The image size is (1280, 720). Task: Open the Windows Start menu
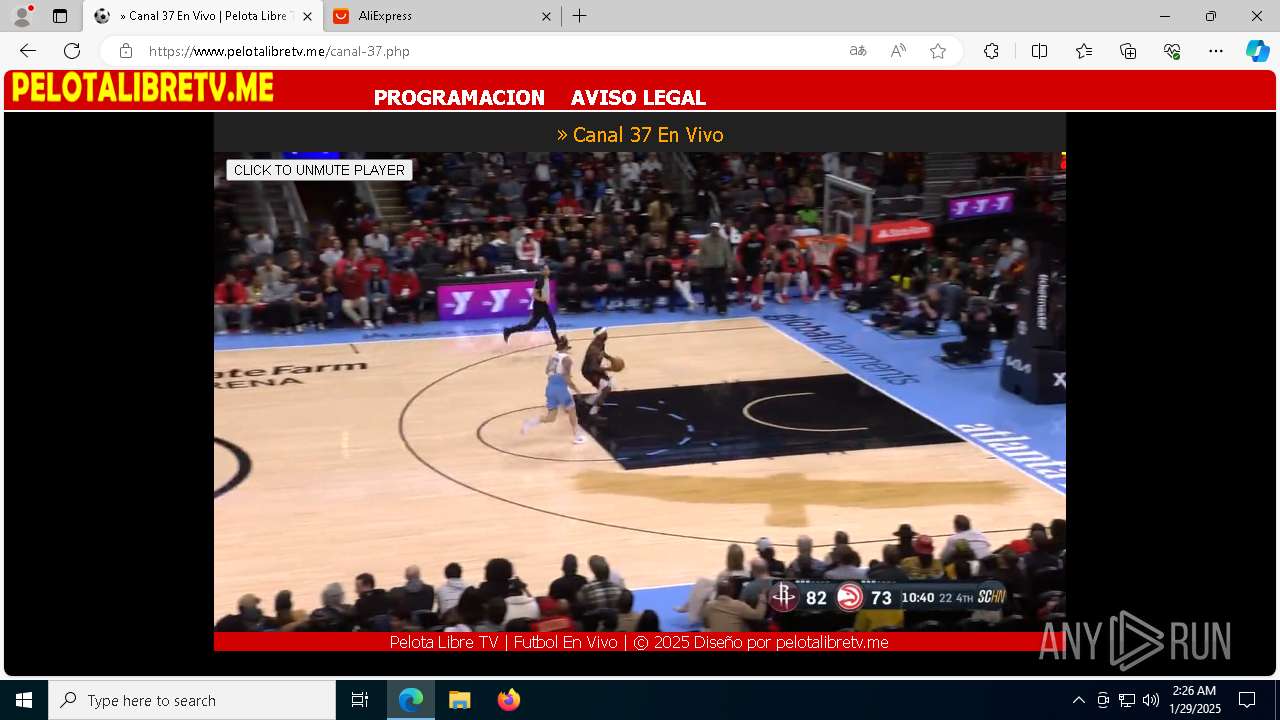(x=24, y=700)
